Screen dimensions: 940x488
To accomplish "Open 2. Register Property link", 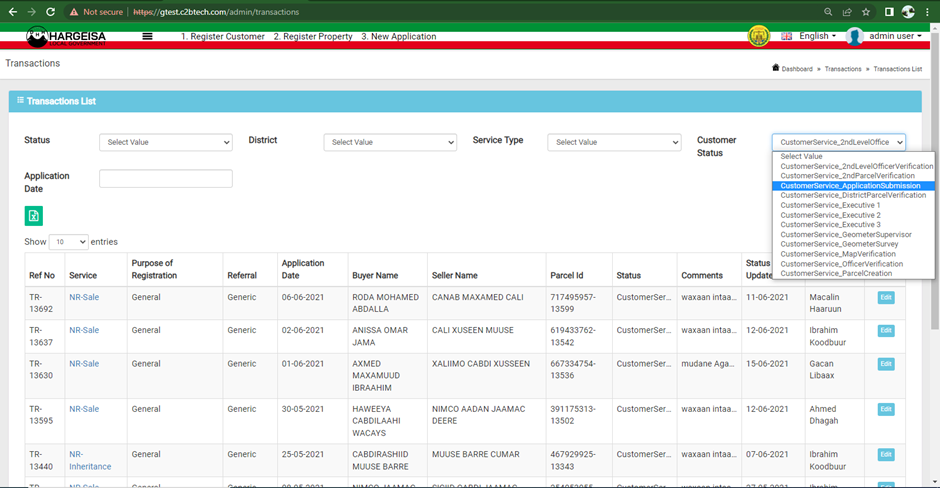I will click(x=313, y=37).
